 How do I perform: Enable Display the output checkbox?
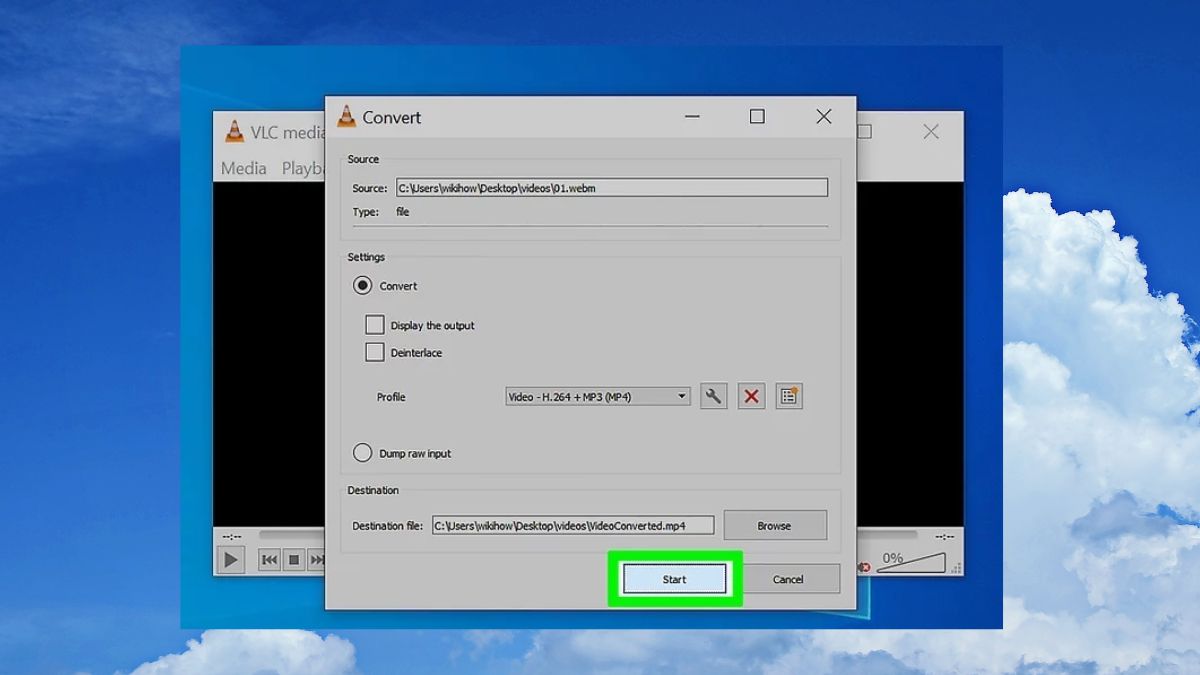coord(374,325)
